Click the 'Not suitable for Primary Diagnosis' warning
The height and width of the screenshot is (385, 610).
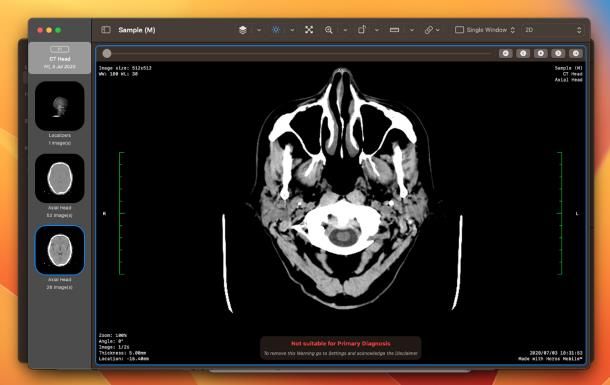tap(341, 343)
